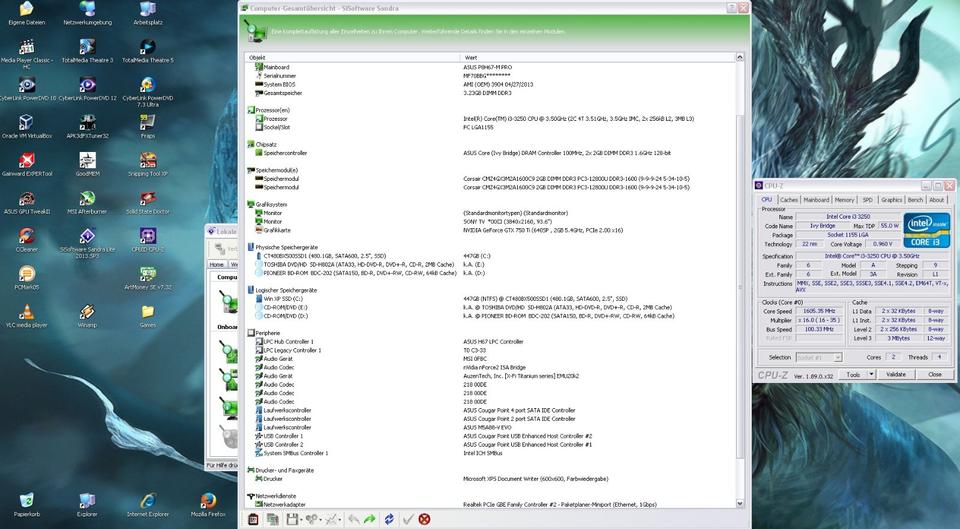The height and width of the screenshot is (529, 960).
Task: Click the scroll up arrow in Sandra list
Action: pyautogui.click(x=740, y=57)
